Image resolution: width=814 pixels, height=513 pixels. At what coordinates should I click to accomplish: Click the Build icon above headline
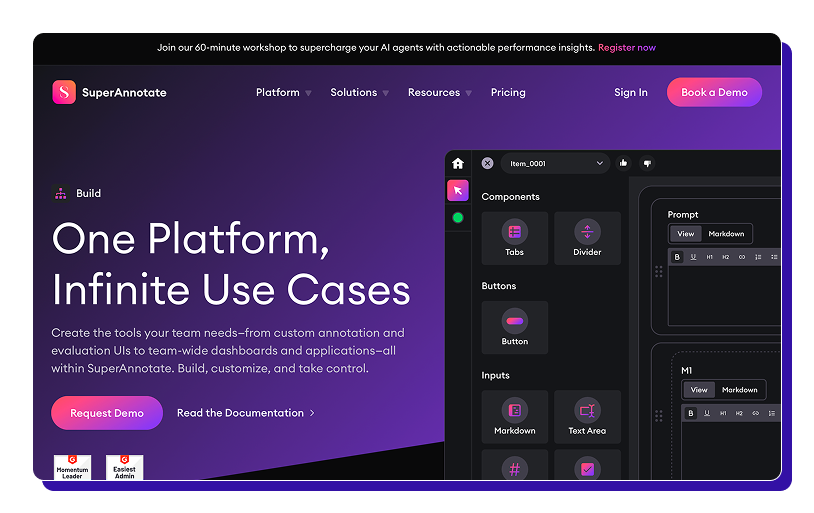(x=61, y=193)
